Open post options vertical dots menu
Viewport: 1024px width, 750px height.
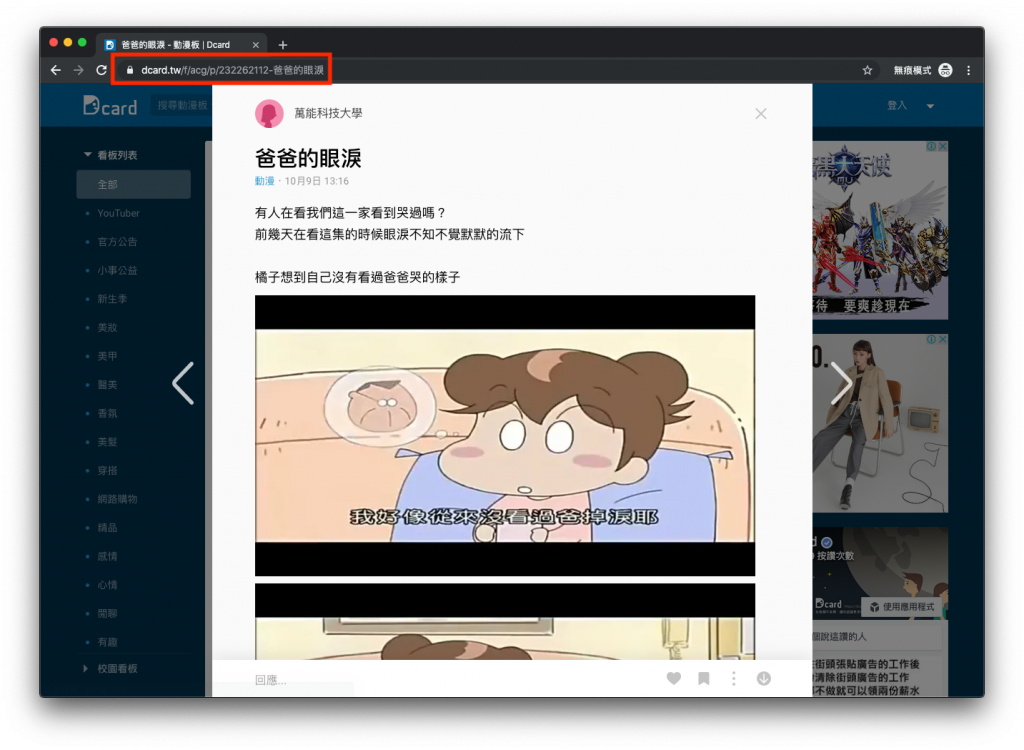[734, 679]
